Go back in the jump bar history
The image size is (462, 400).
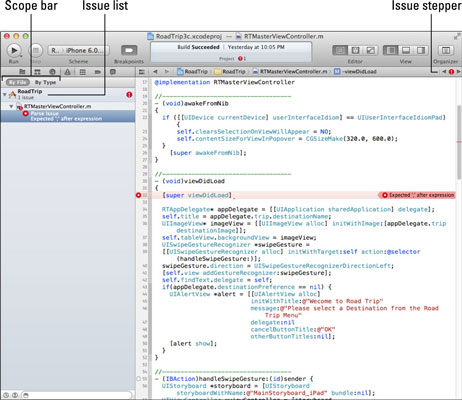tap(155, 72)
